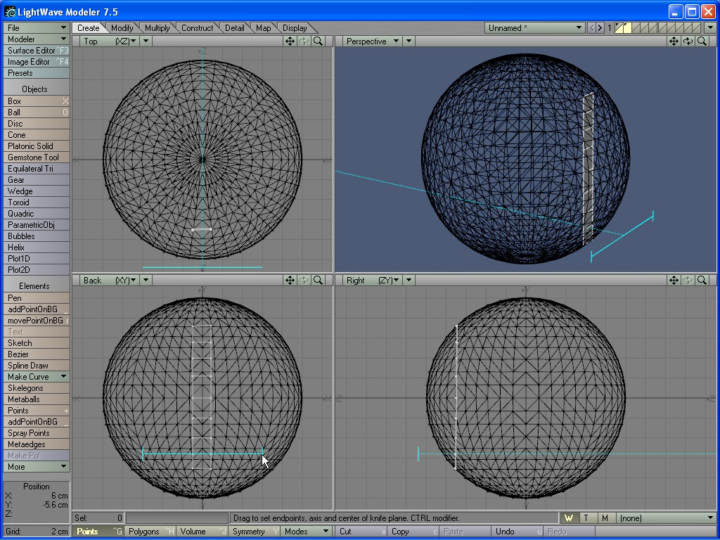The height and width of the screenshot is (540, 720).
Task: Open the File dropdown menu
Action: tap(36, 28)
